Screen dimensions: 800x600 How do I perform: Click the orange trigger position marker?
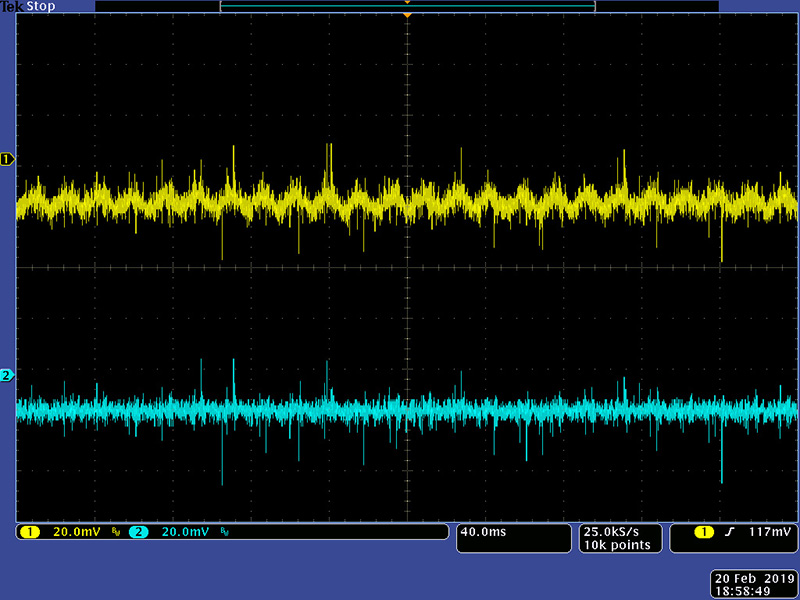(x=407, y=15)
